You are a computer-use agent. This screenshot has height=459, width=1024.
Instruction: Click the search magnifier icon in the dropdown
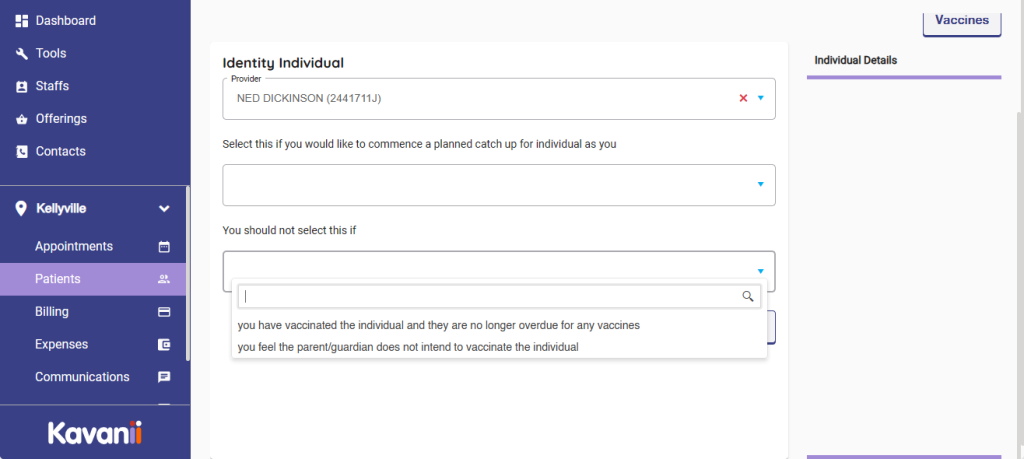point(747,297)
